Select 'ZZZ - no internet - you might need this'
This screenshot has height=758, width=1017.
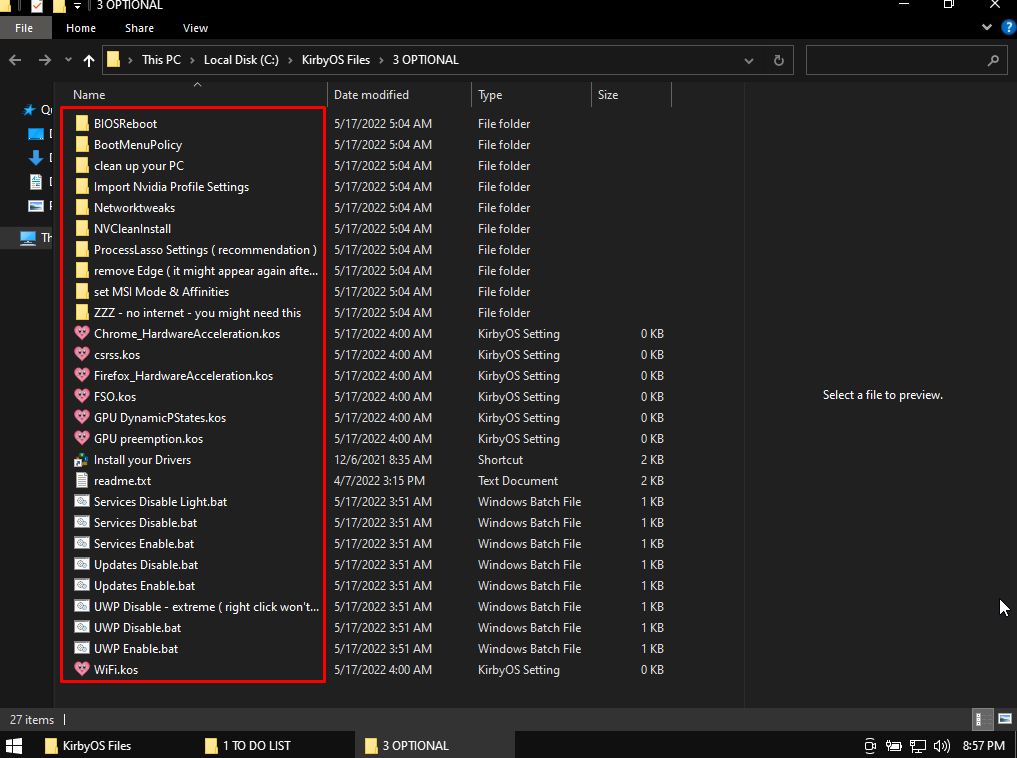tap(197, 313)
